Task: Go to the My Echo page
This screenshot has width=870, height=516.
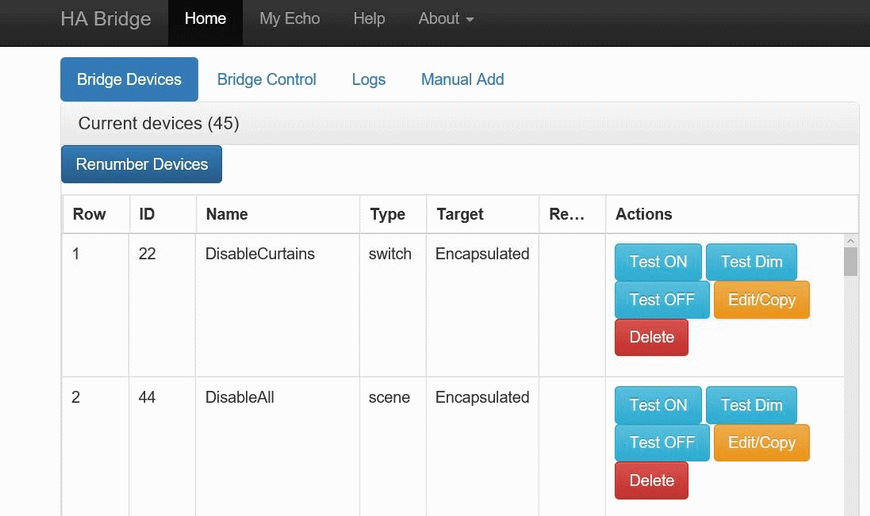Action: [290, 19]
